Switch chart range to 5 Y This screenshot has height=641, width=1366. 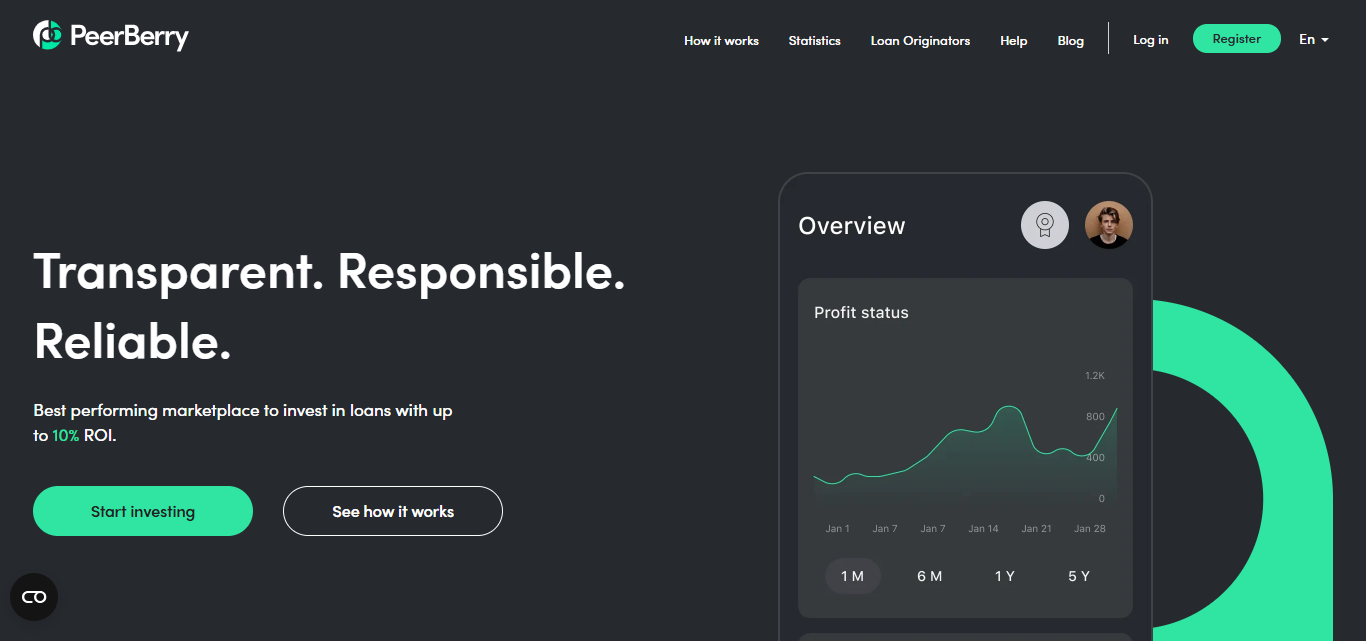(1079, 576)
